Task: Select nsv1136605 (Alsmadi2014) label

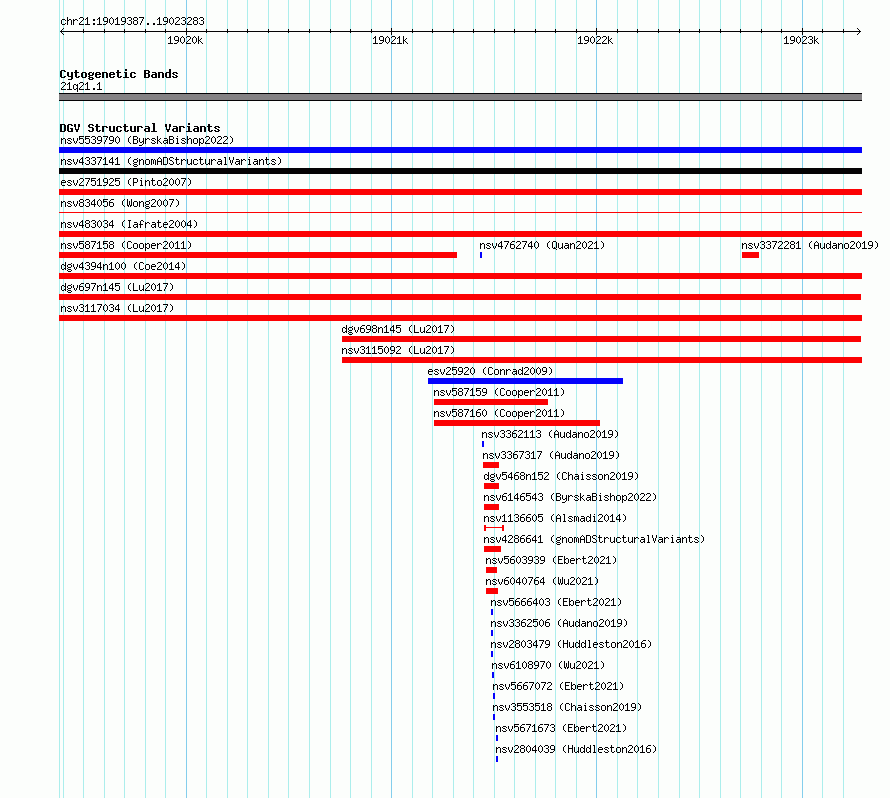Action: click(555, 518)
